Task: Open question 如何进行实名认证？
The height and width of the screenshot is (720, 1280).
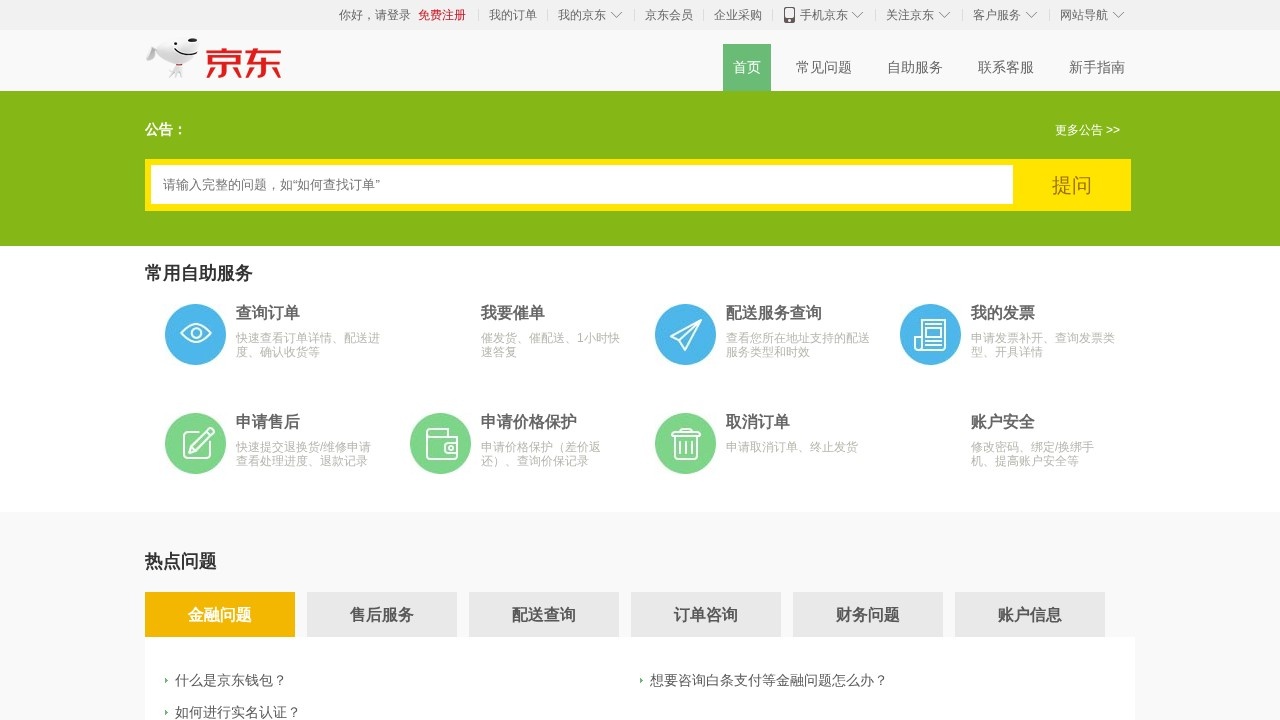Action: pos(238,712)
